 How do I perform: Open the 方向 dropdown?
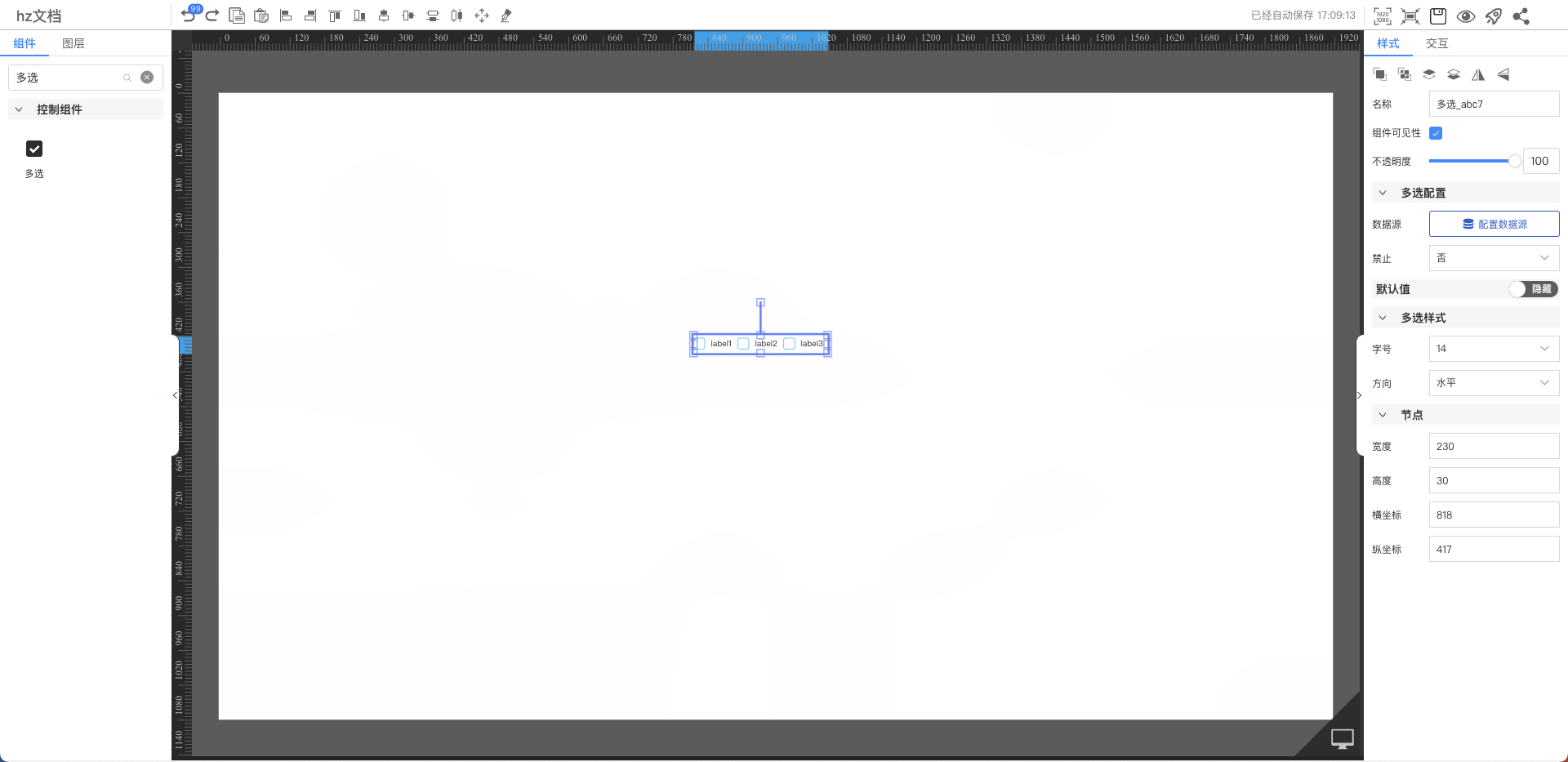coord(1494,383)
